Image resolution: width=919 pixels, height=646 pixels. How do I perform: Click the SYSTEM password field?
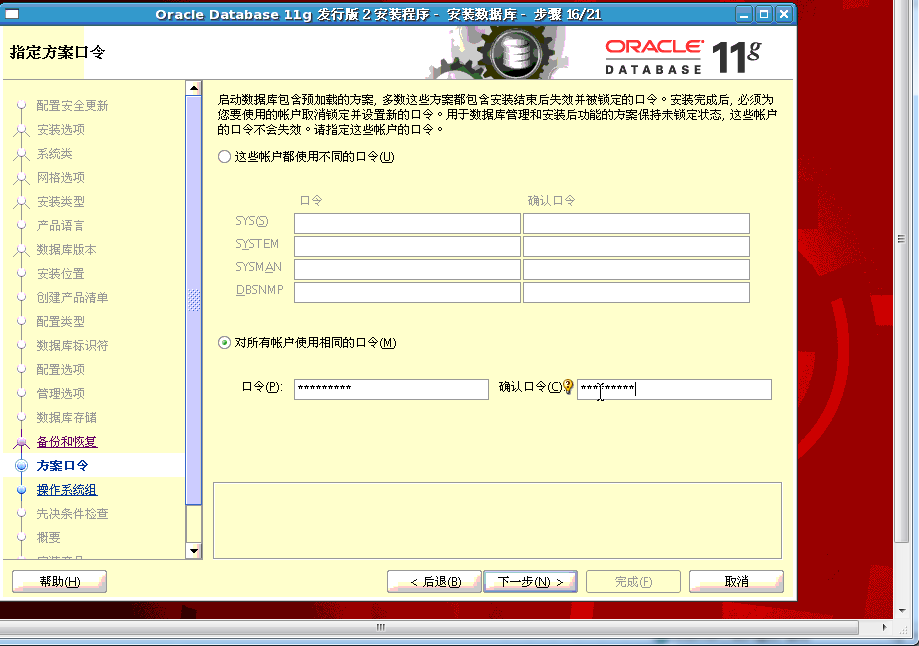(x=407, y=246)
